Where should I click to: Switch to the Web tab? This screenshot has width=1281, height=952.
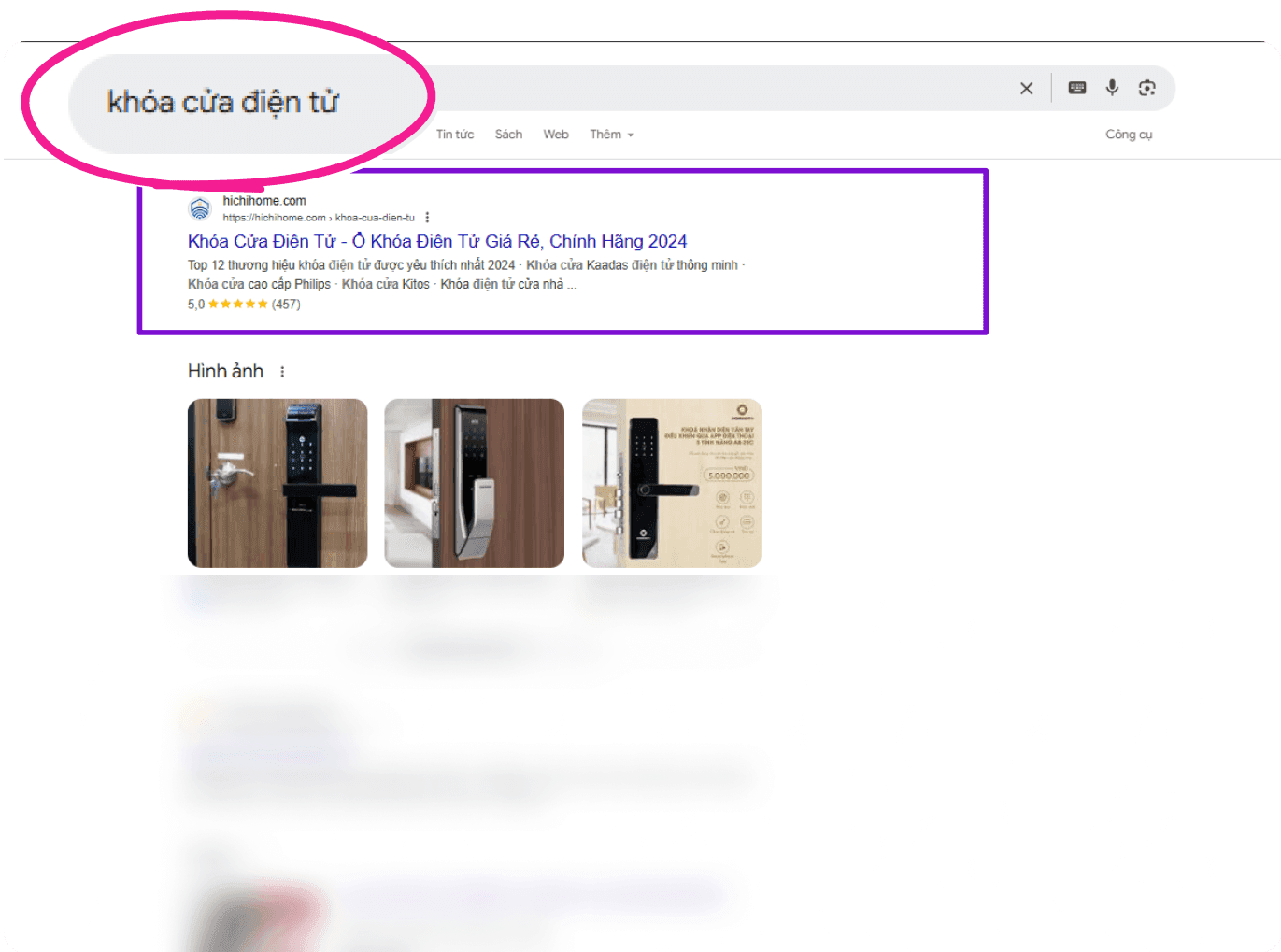[x=556, y=135]
